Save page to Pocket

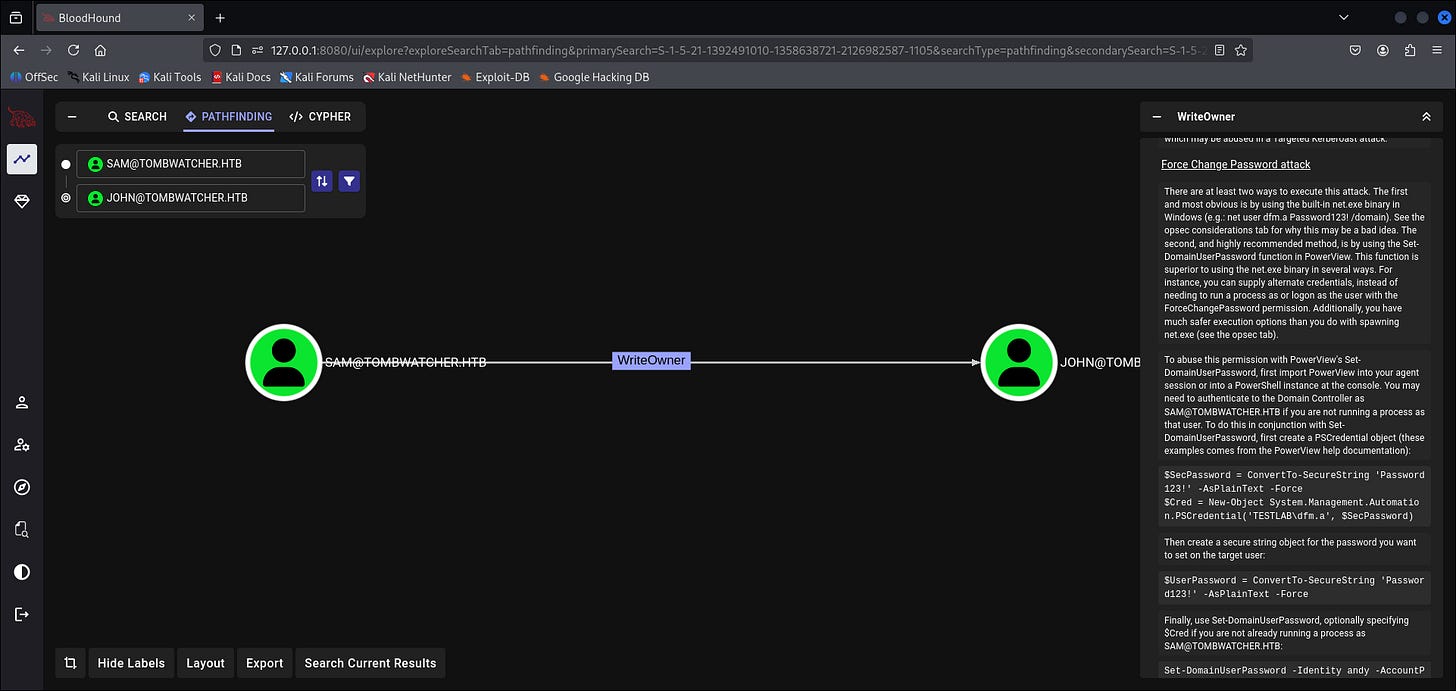1355,50
